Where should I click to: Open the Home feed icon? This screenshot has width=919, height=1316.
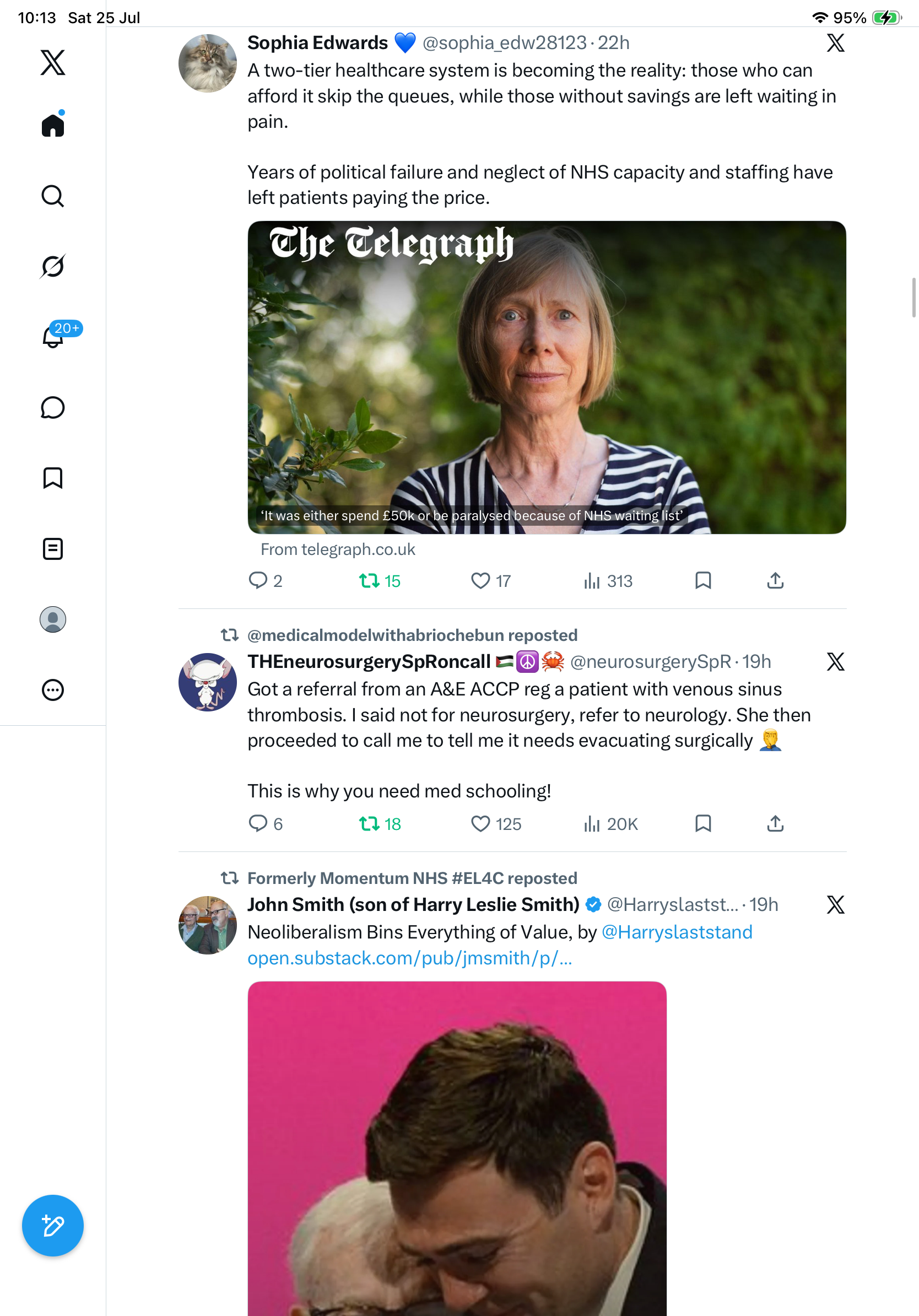53,125
